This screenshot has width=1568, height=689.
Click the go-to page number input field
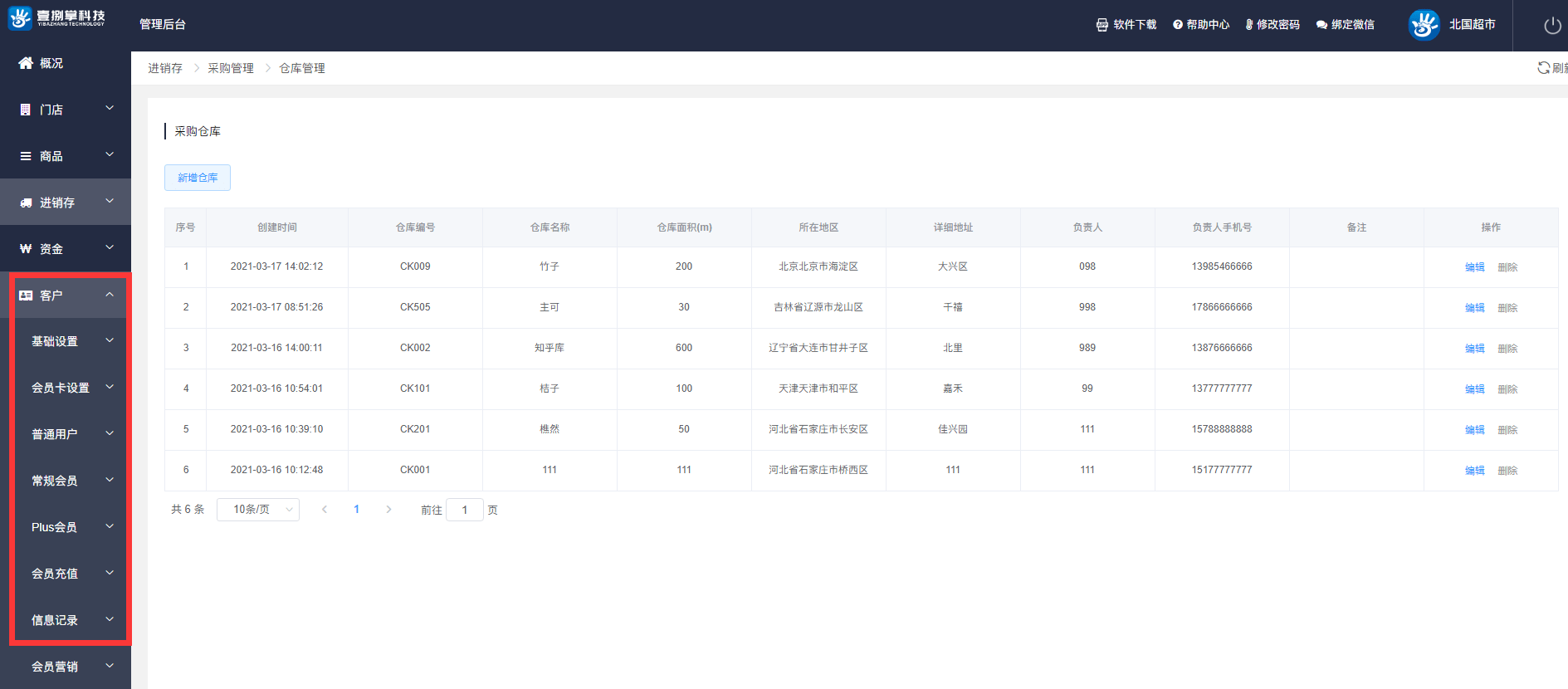[465, 510]
